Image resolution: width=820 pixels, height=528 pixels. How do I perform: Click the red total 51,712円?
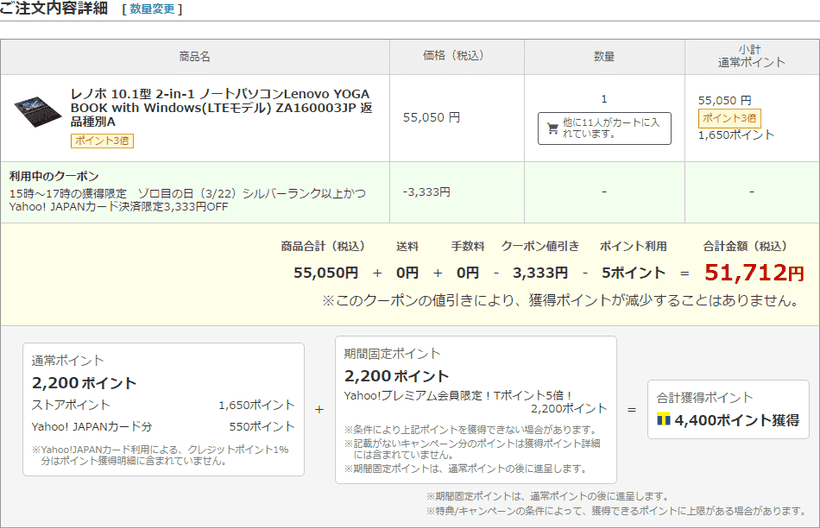coord(754,272)
